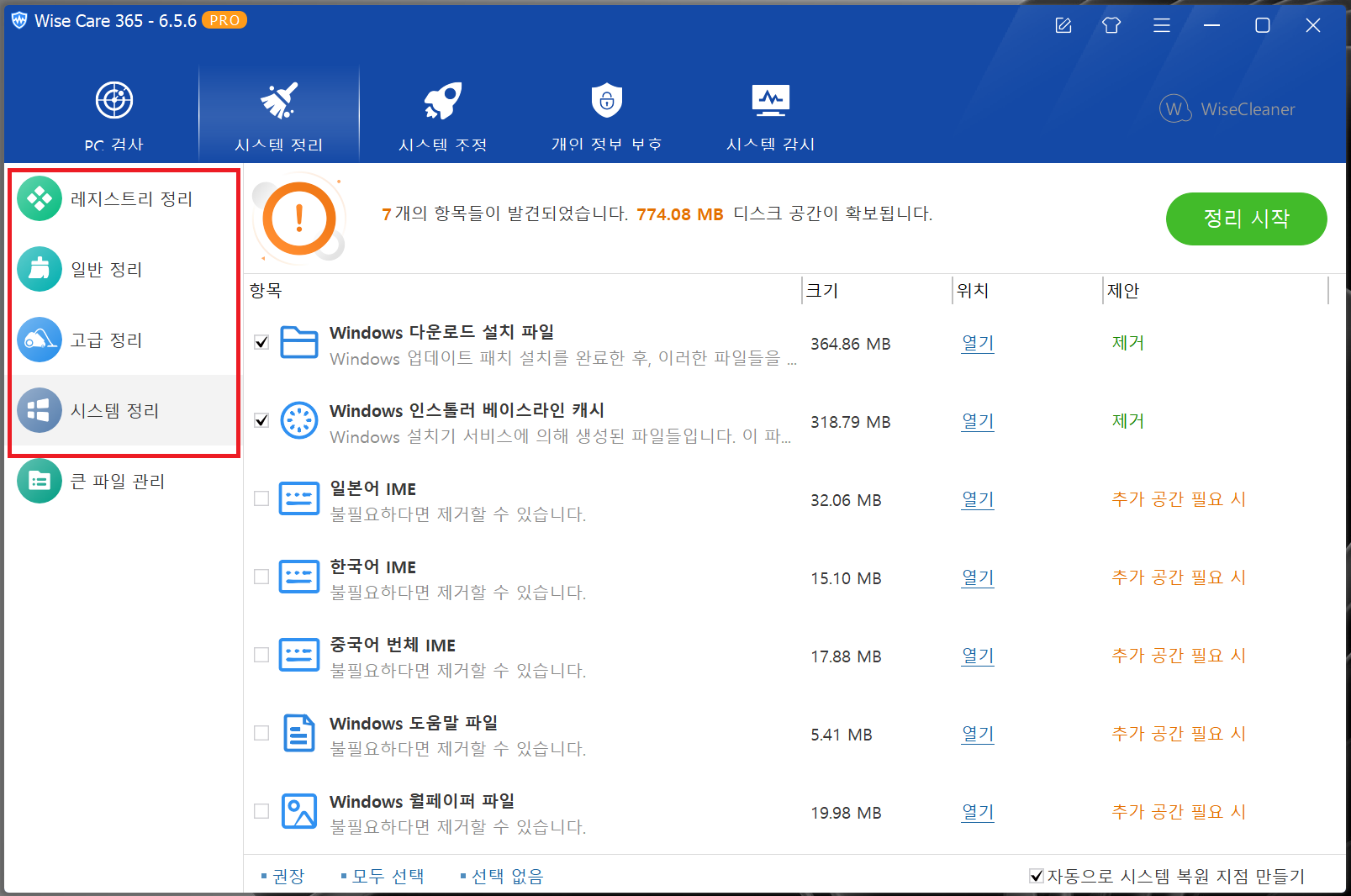Open the 시스템 조정 rocket icon

pyautogui.click(x=443, y=101)
